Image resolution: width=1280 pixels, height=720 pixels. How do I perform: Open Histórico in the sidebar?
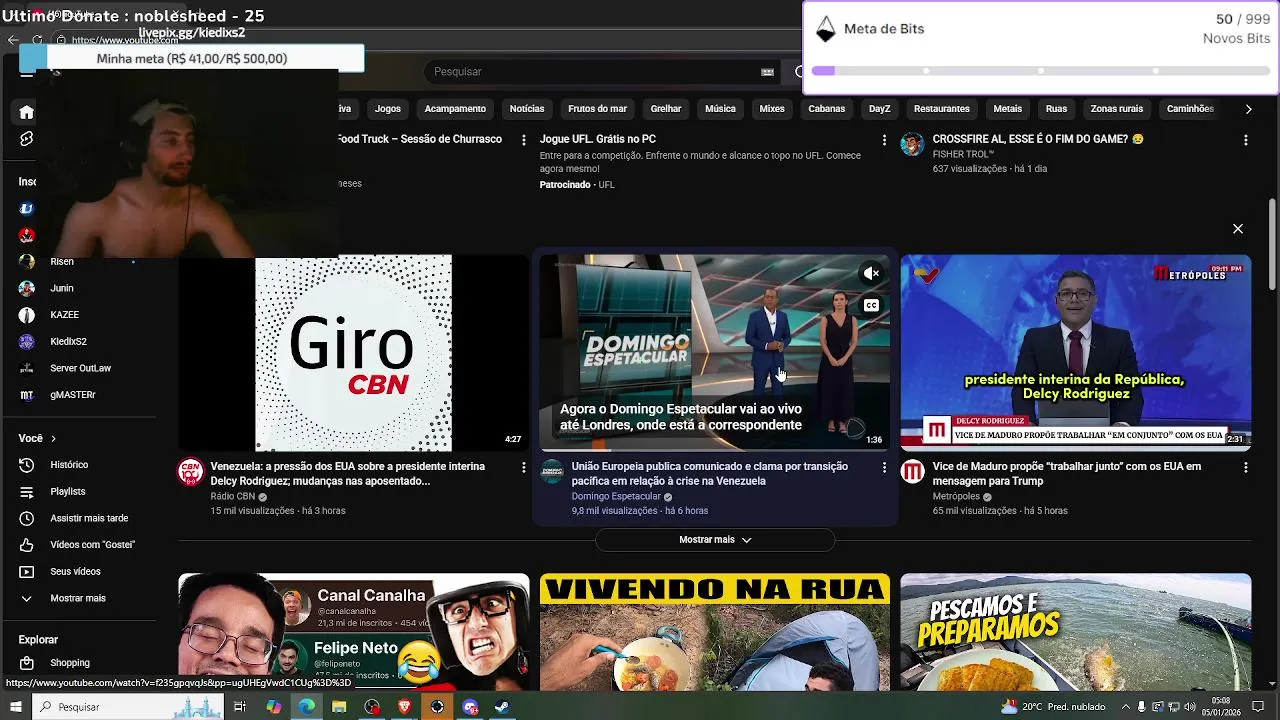coord(69,465)
